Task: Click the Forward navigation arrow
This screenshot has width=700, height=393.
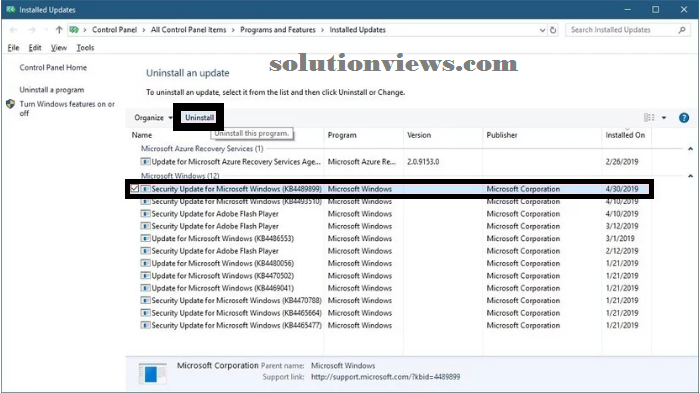Action: point(32,30)
